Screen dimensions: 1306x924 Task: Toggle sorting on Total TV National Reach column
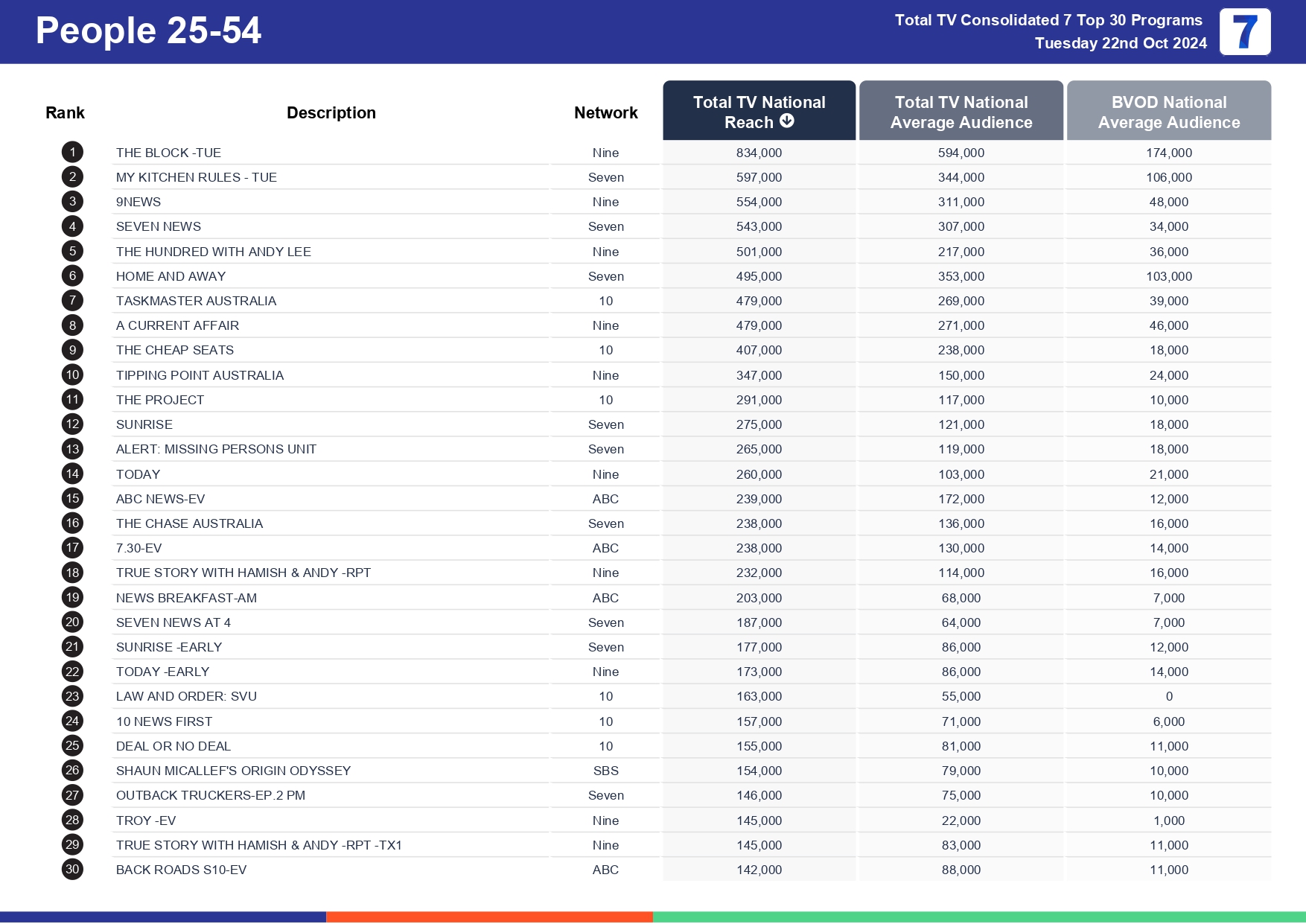click(758, 110)
